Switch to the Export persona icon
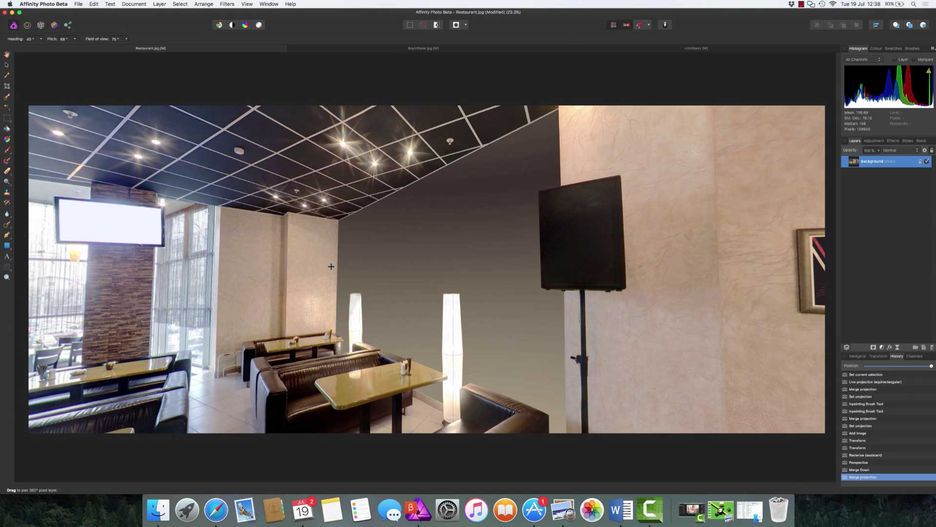The height and width of the screenshot is (527, 936). point(67,25)
